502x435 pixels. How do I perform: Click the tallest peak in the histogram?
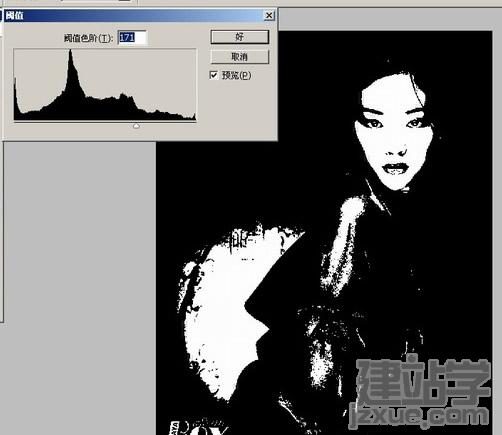tap(70, 53)
